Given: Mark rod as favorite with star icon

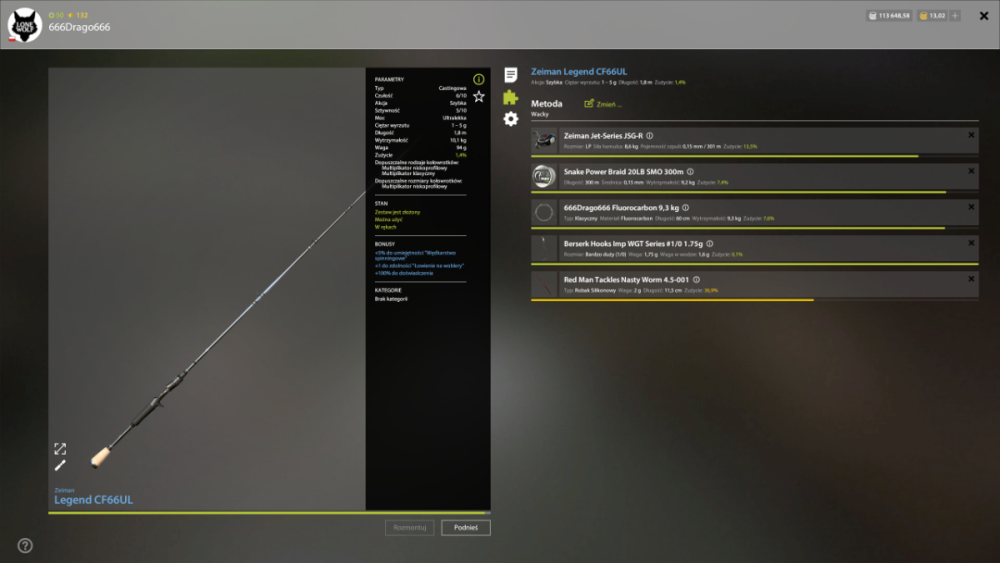Looking at the screenshot, I should (x=478, y=96).
